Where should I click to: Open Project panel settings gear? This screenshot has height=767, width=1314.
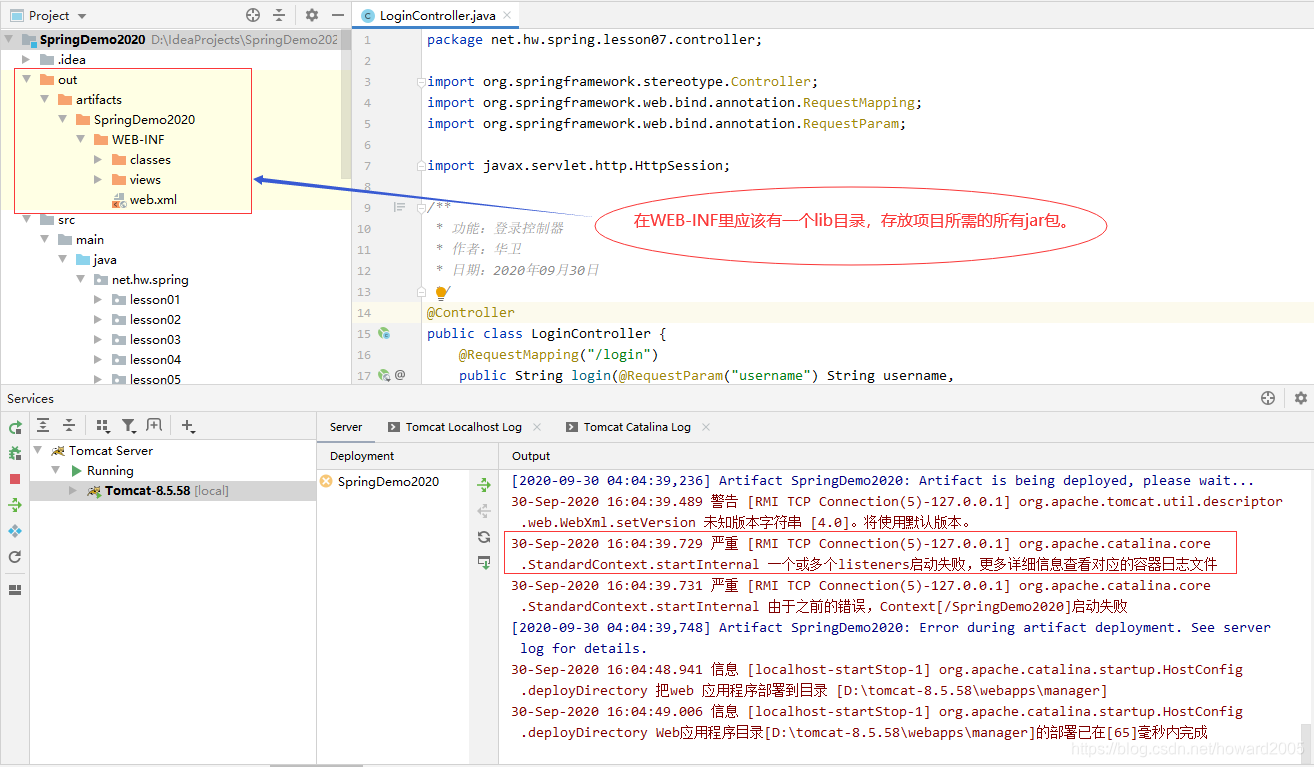tap(312, 15)
